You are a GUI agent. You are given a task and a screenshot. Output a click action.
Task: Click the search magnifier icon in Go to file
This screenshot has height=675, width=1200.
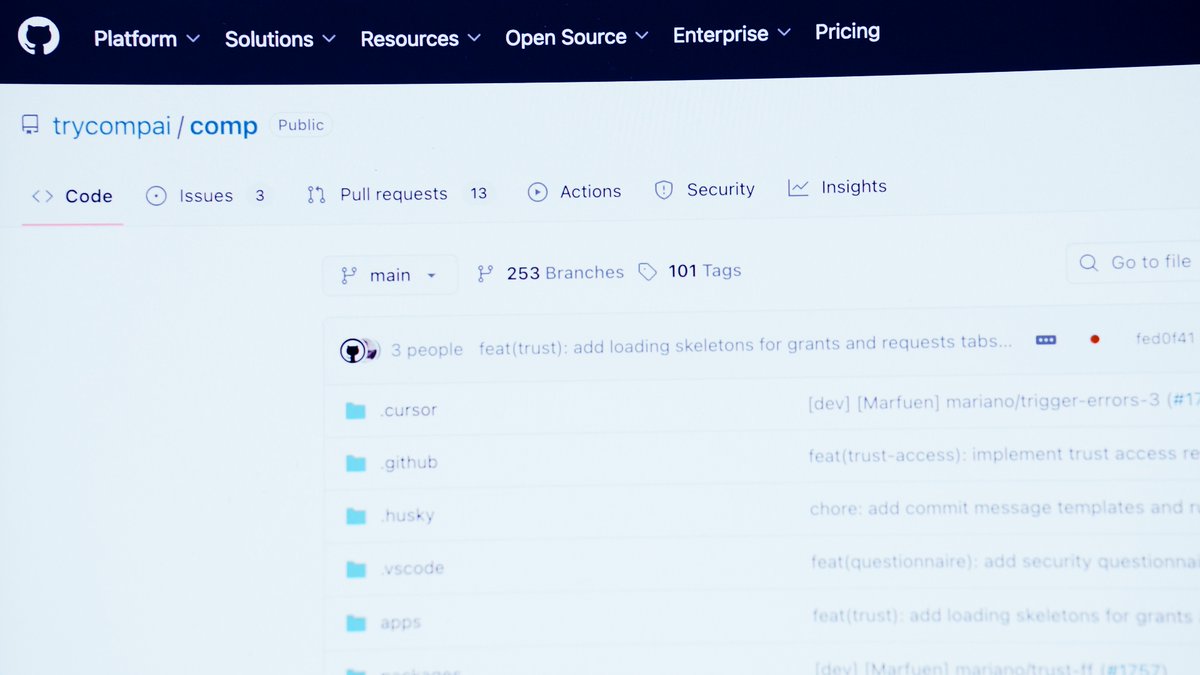click(x=1088, y=263)
